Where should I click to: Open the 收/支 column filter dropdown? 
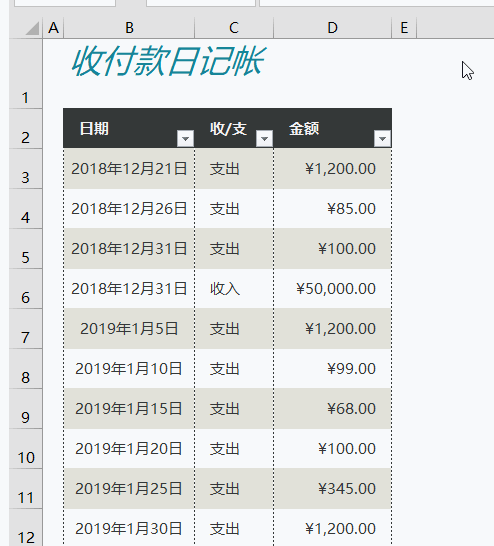pyautogui.click(x=264, y=139)
